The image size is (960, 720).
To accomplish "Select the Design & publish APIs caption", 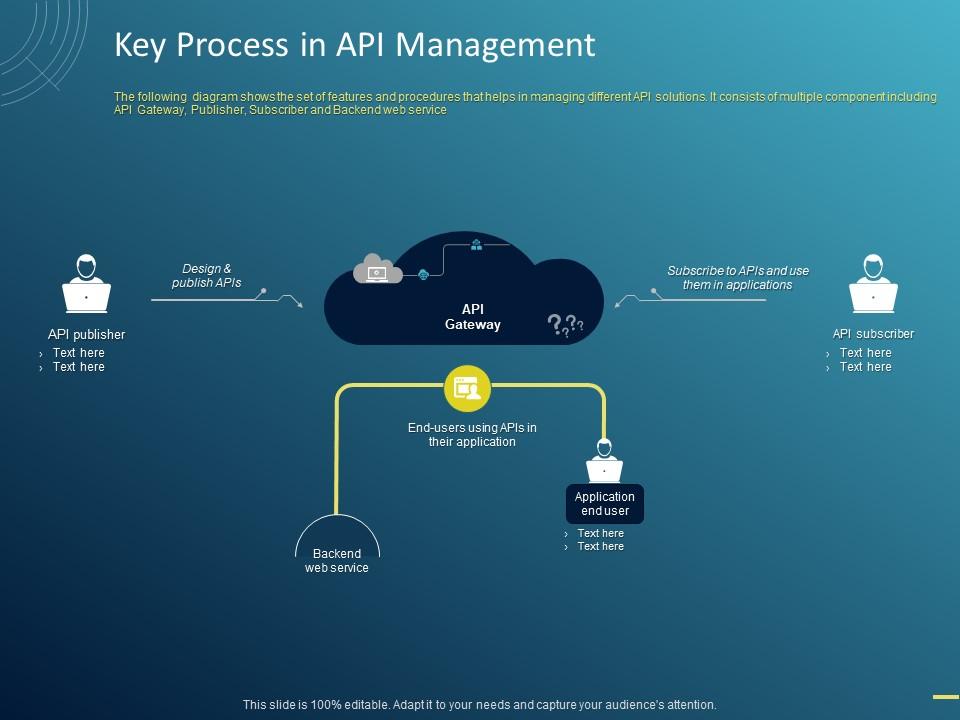I will [206, 276].
